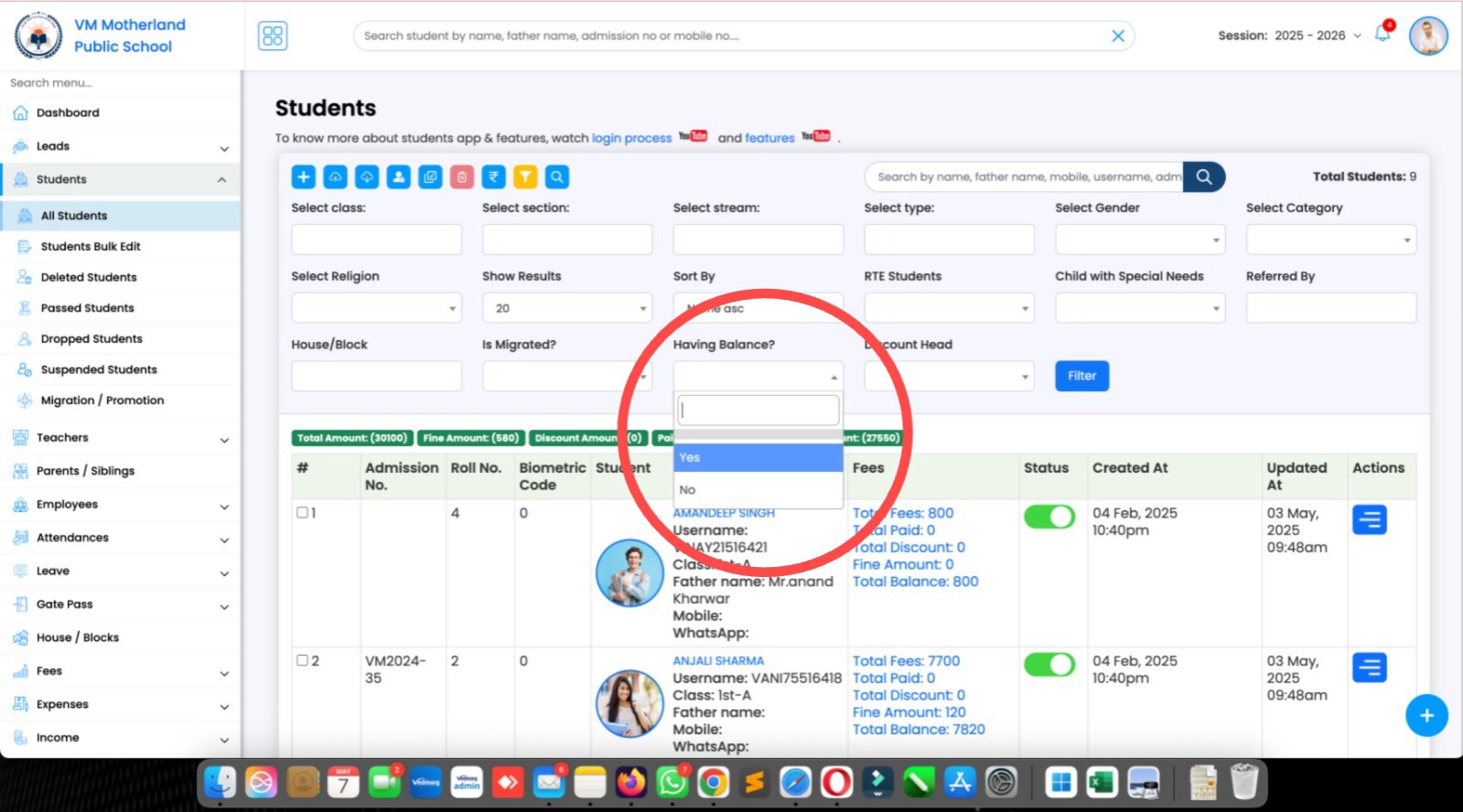Screen dimensions: 1463x812
Task: Select 'Yes' in Having Balance dropdown
Action: tap(758, 457)
